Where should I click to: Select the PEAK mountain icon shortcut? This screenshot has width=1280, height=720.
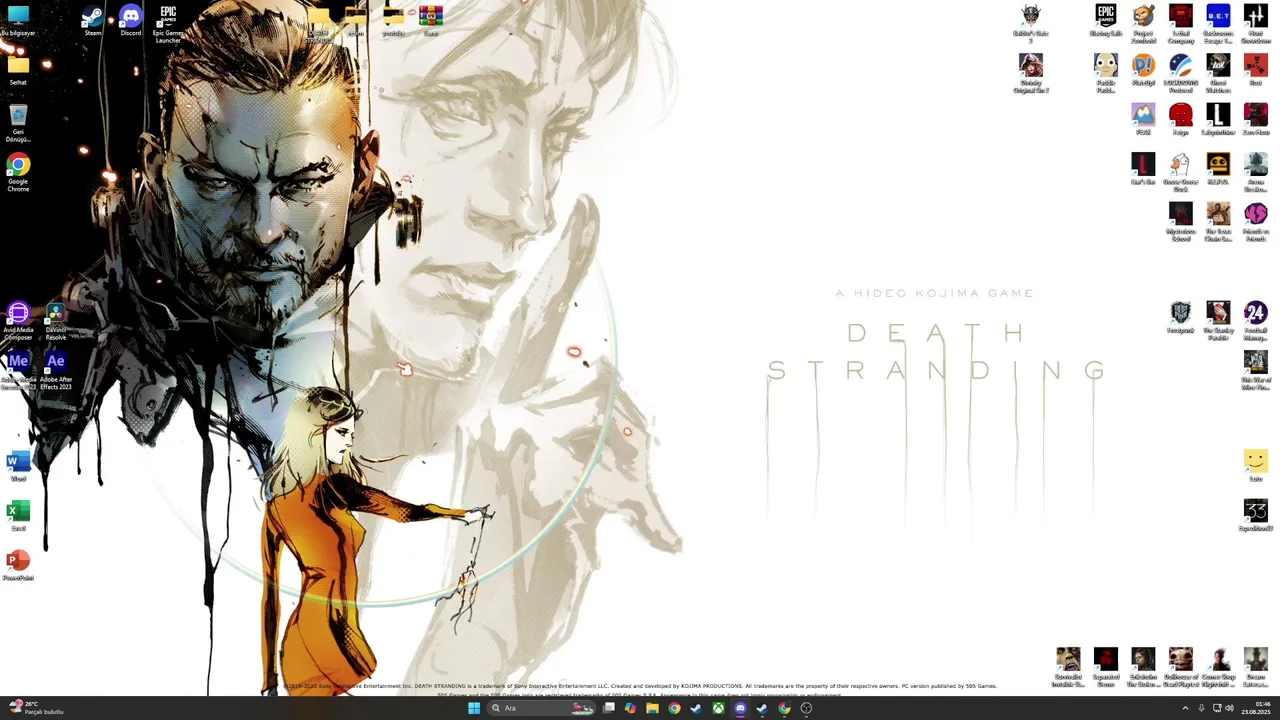click(x=1143, y=119)
